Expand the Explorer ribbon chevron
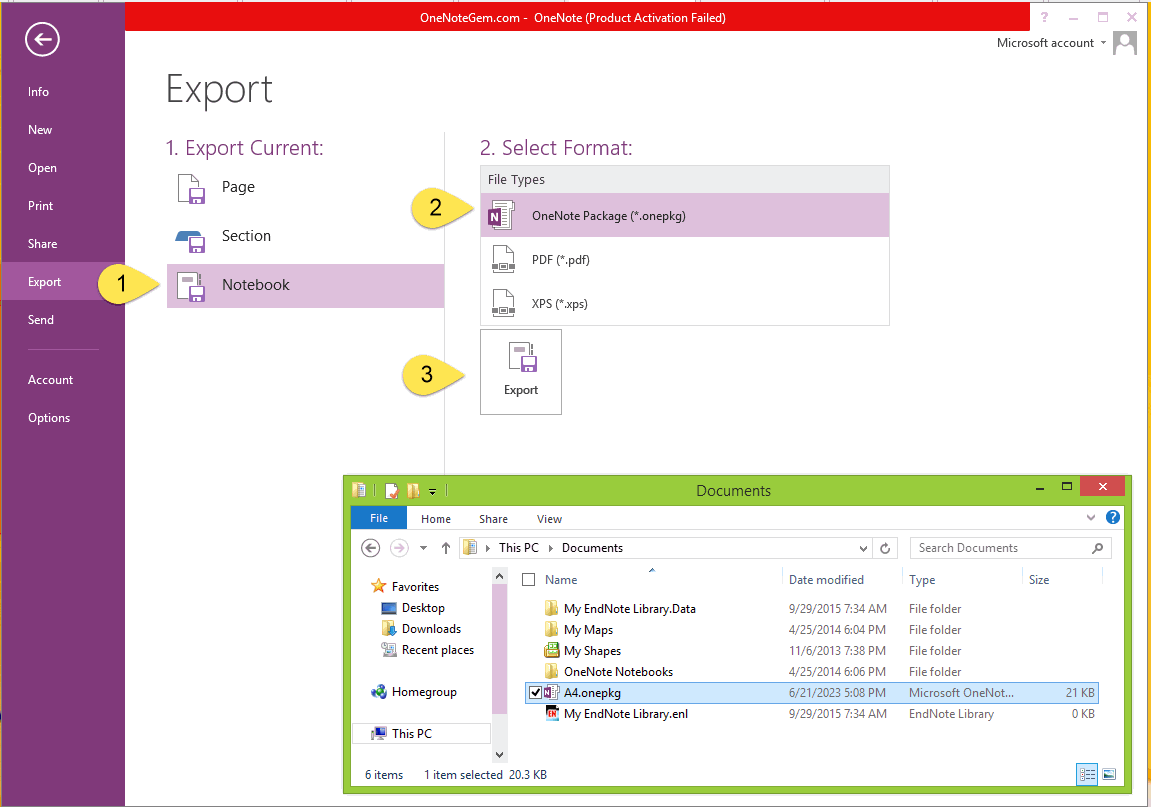 [1091, 518]
